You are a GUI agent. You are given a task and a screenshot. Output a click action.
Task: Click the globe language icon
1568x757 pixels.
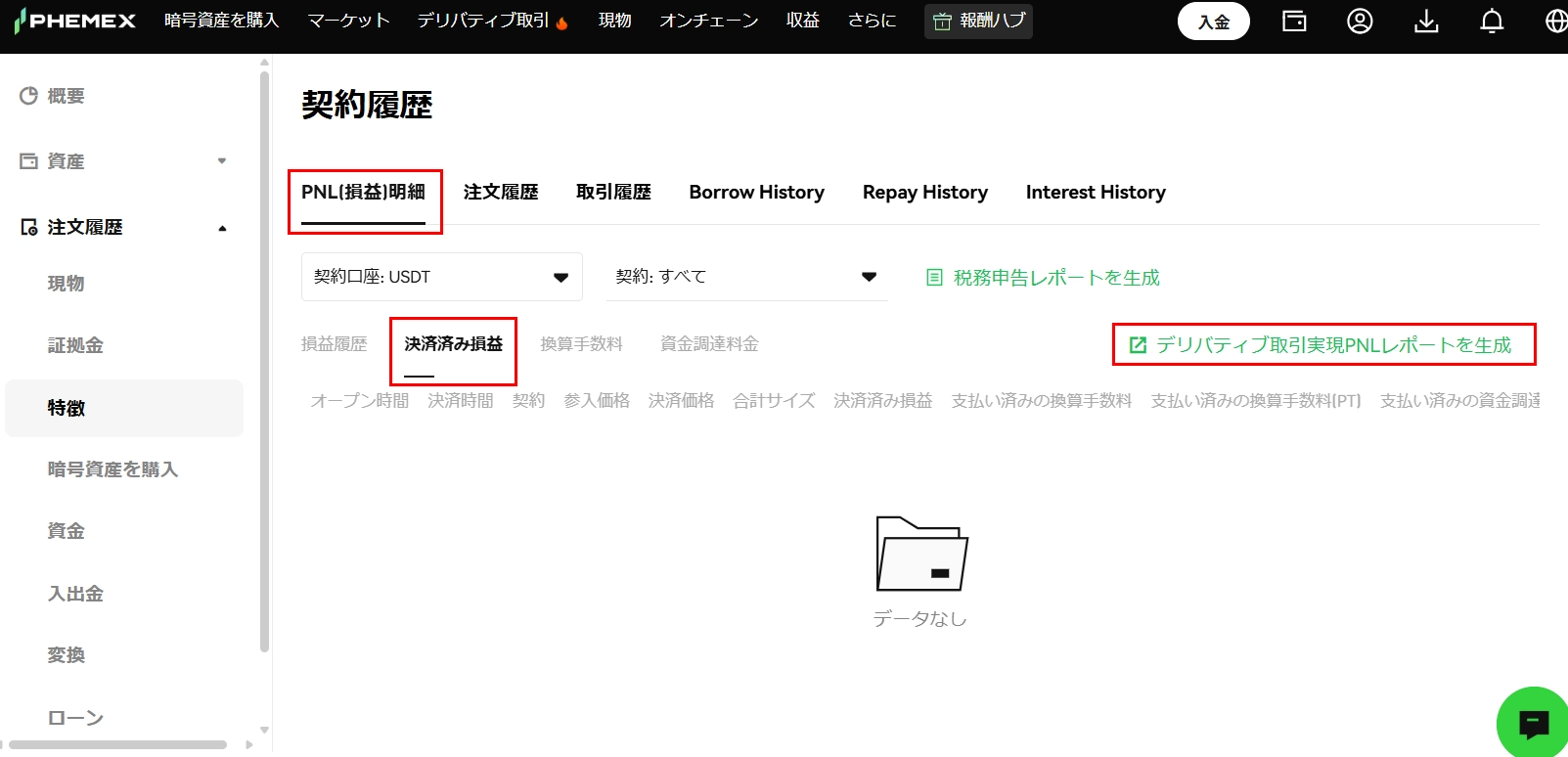pos(1555,21)
